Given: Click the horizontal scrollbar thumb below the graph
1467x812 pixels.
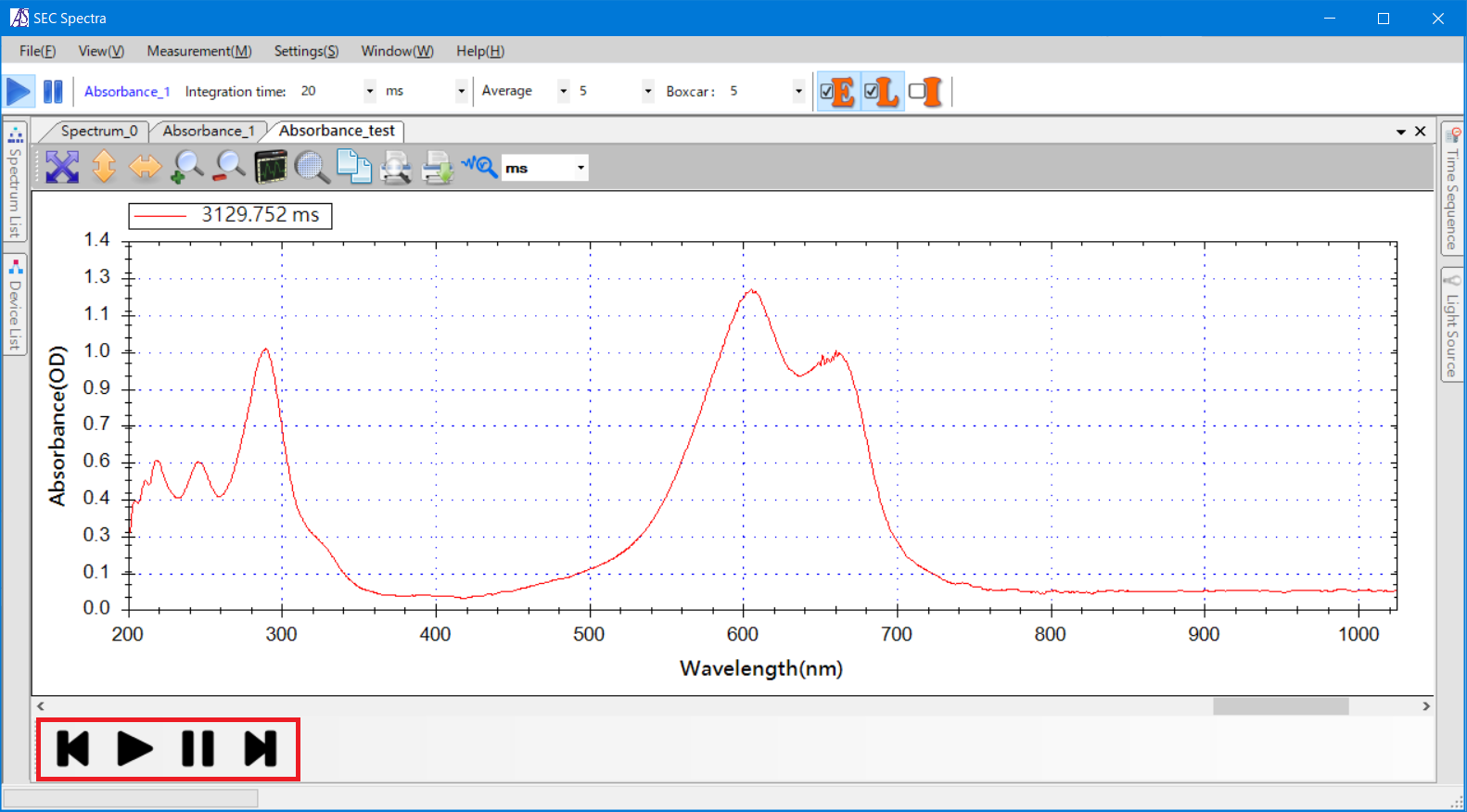Looking at the screenshot, I should click(1280, 706).
